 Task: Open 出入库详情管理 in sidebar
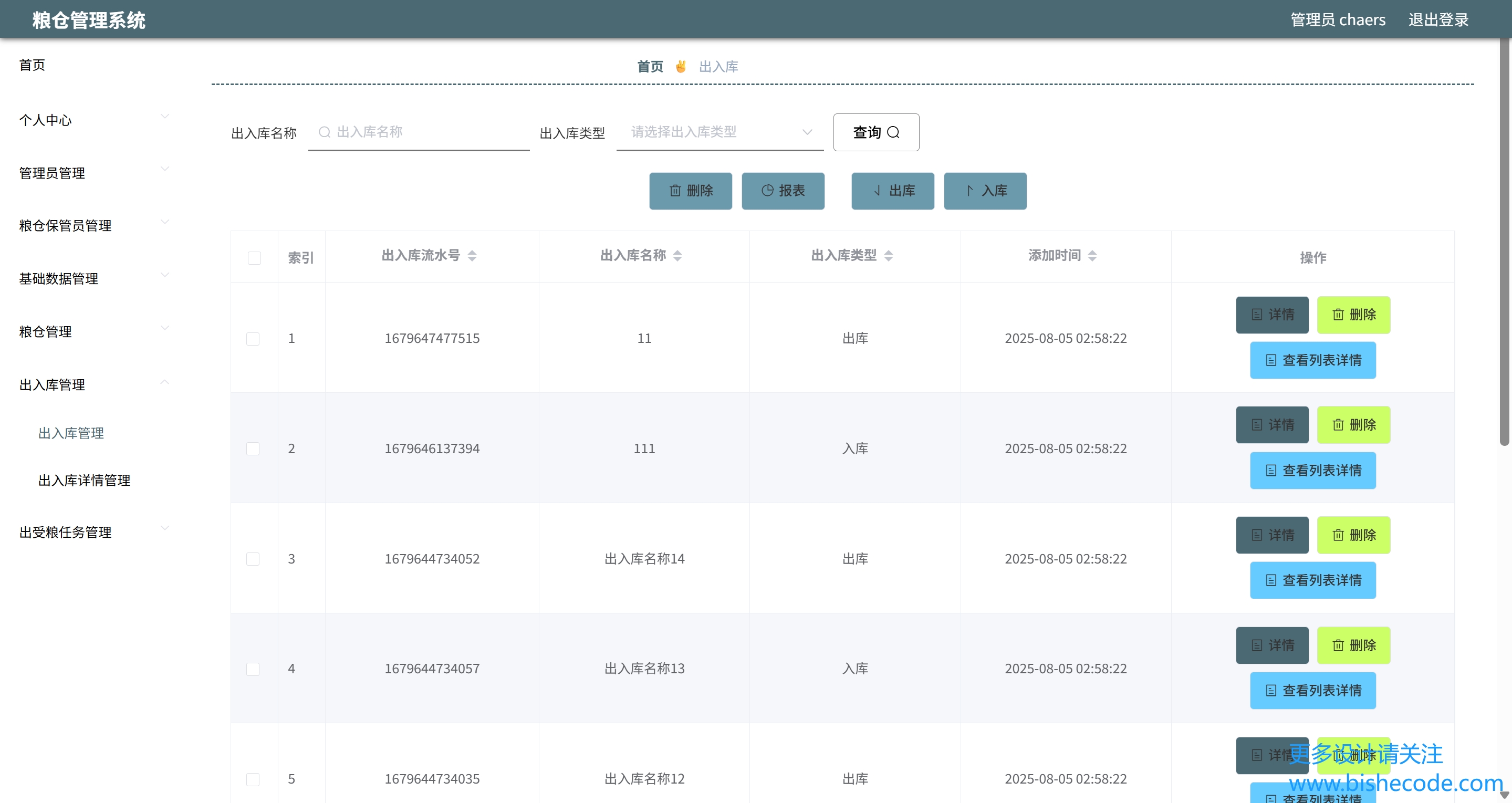click(84, 480)
